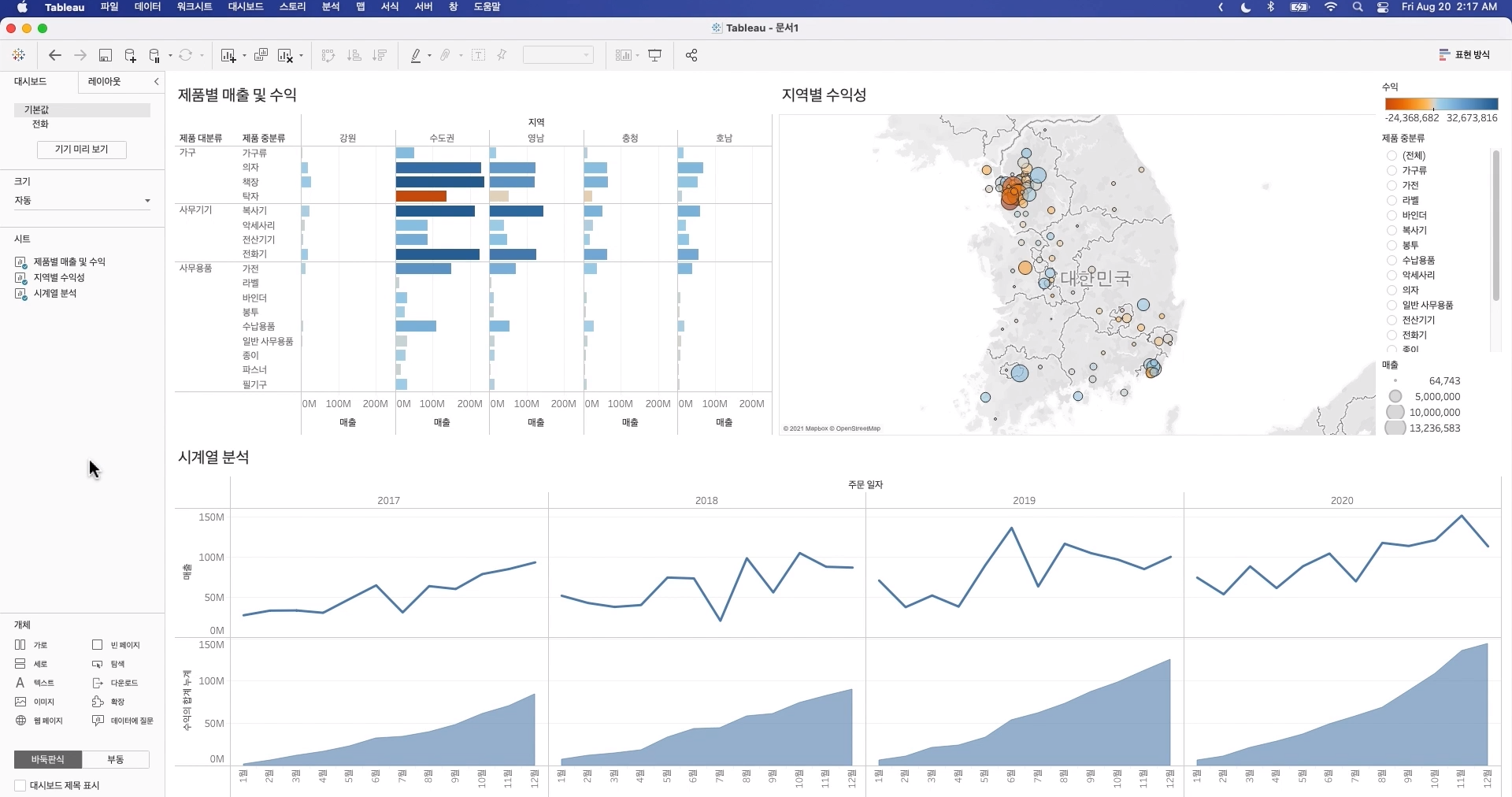Select 바둑판식 tiled layout button
The image size is (1512, 797).
48,759
